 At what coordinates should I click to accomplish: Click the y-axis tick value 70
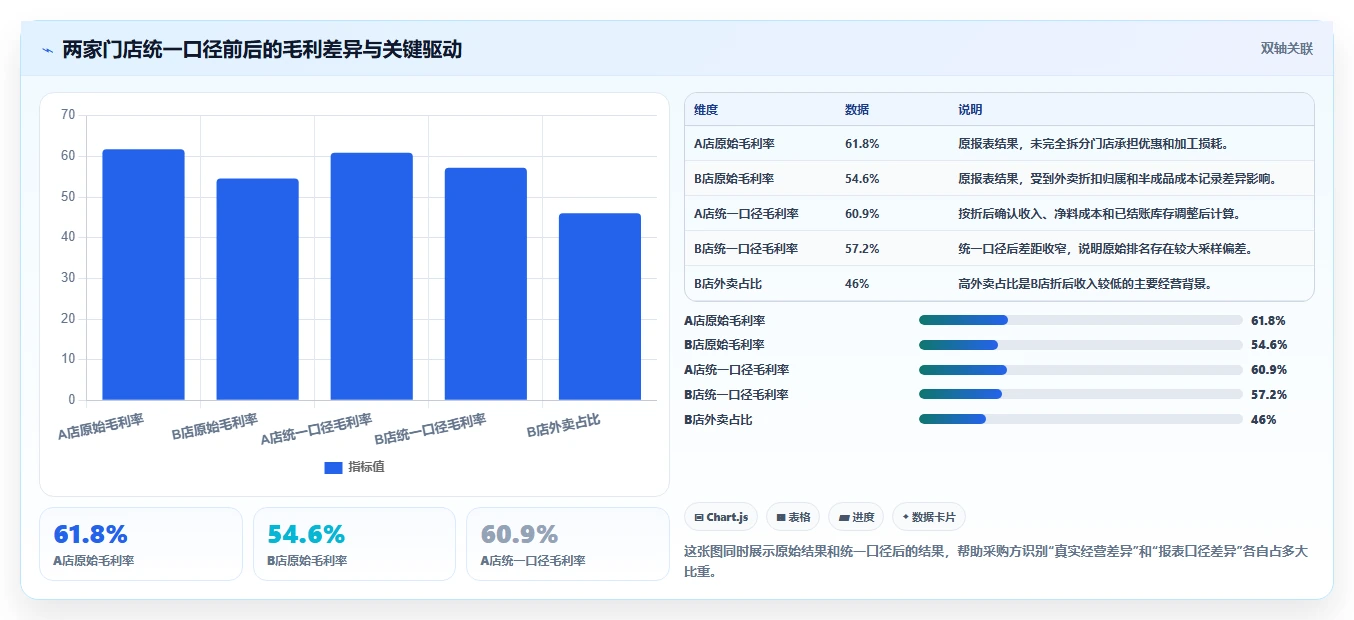pos(68,115)
